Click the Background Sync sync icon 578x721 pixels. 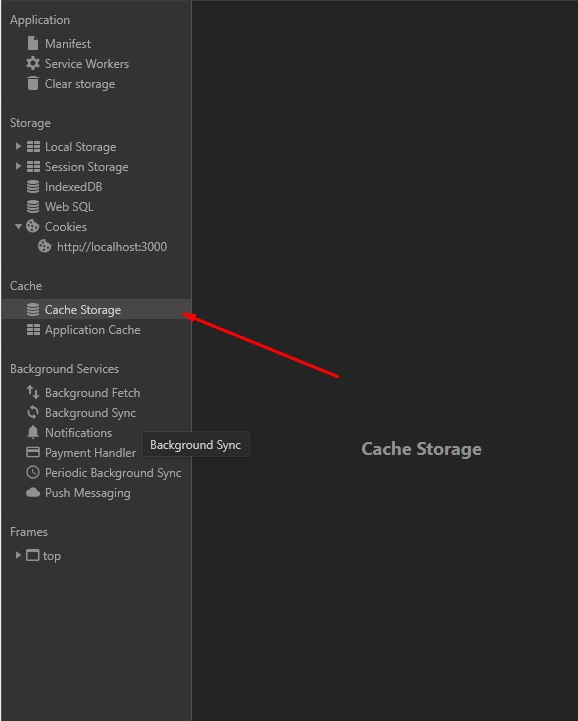pyautogui.click(x=33, y=412)
